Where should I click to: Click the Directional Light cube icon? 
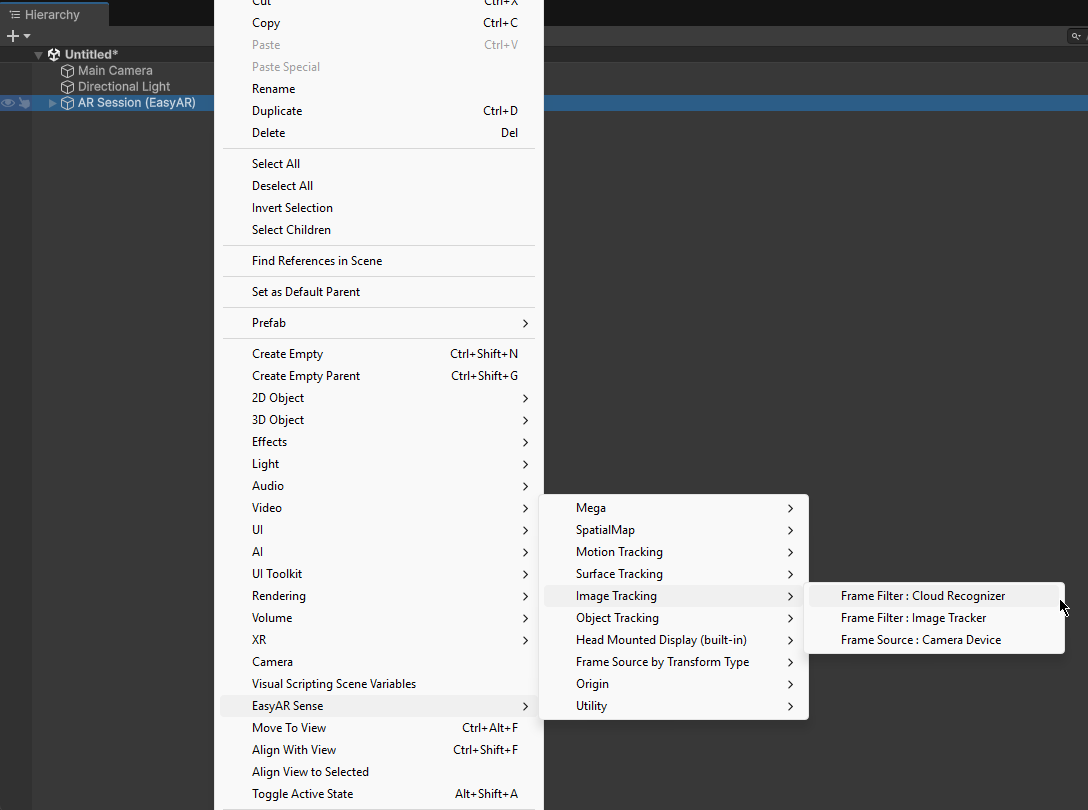click(x=68, y=87)
